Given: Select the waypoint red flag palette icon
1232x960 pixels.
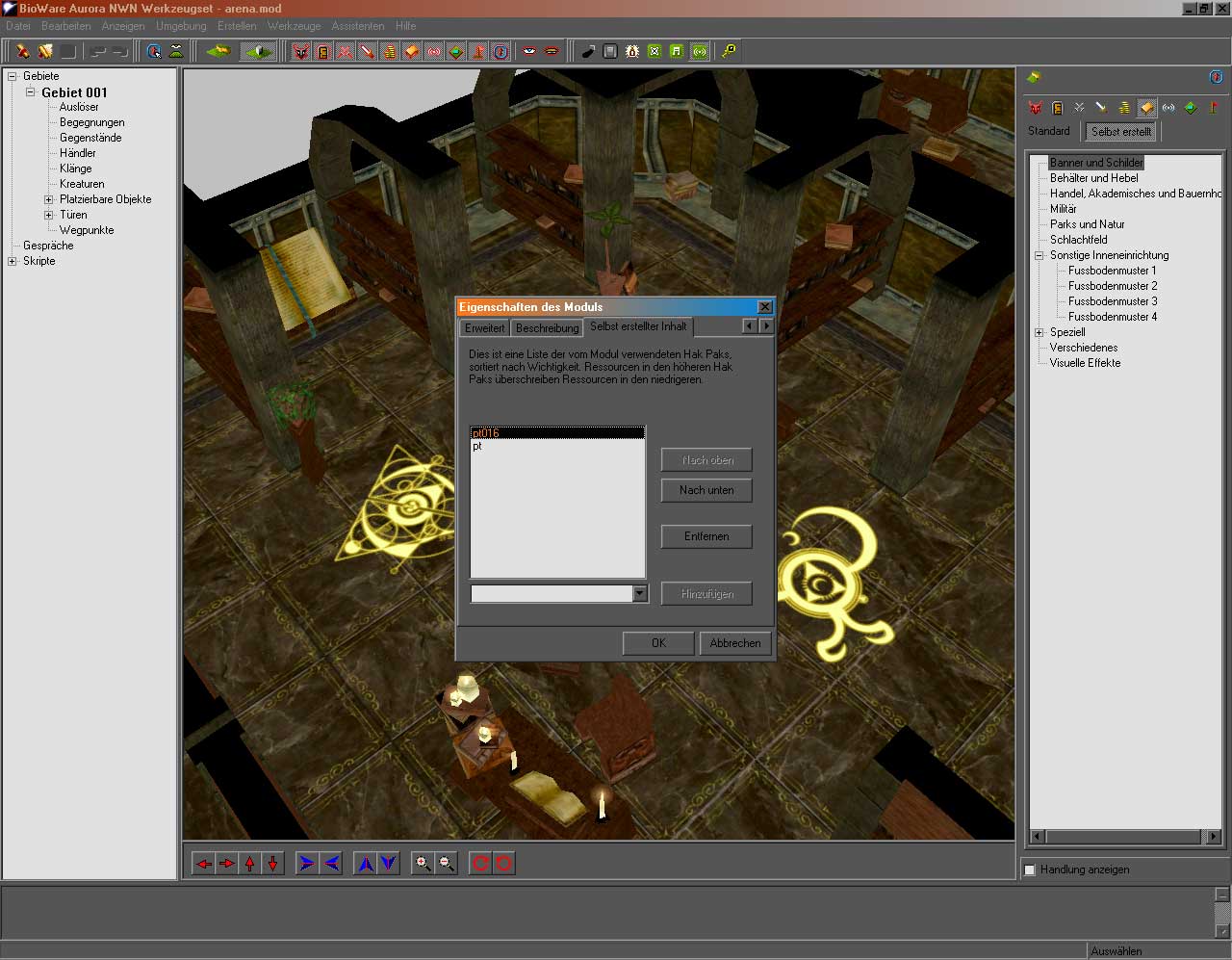Looking at the screenshot, I should (1213, 108).
